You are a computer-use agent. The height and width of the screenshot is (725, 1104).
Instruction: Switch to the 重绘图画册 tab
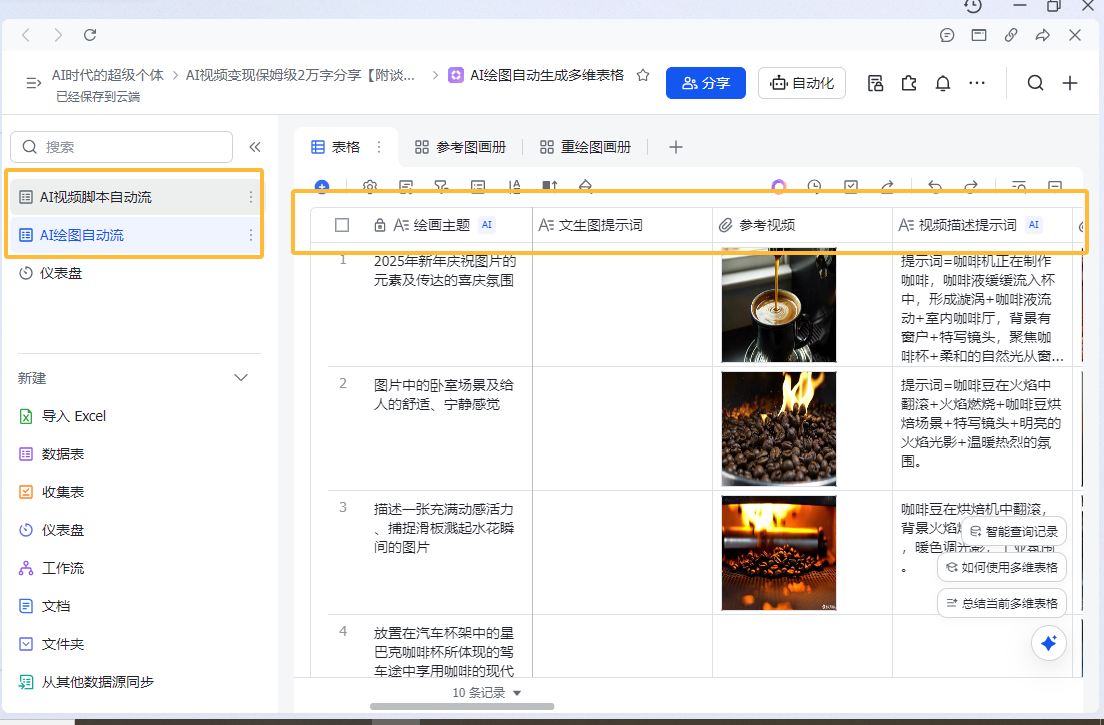(586, 146)
